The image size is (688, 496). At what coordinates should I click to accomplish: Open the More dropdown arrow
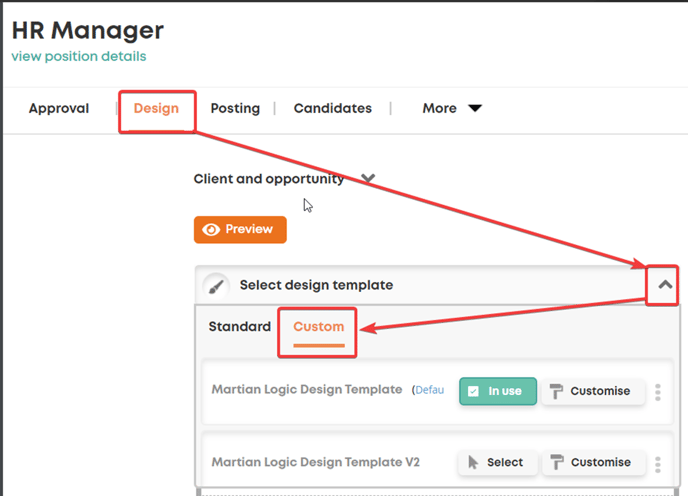point(475,108)
